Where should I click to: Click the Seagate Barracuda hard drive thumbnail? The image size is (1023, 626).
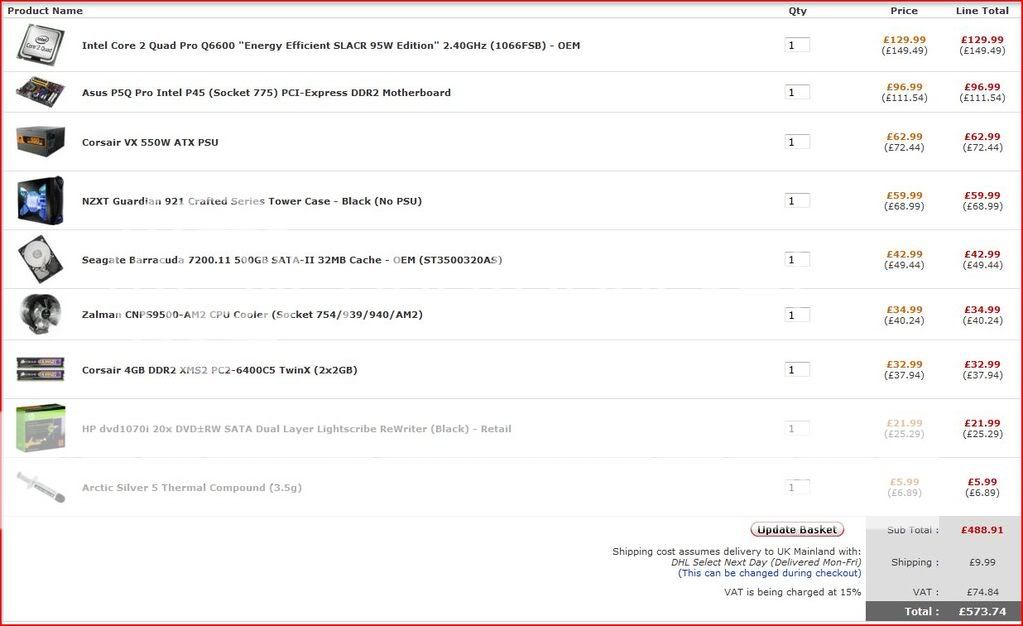pos(40,259)
